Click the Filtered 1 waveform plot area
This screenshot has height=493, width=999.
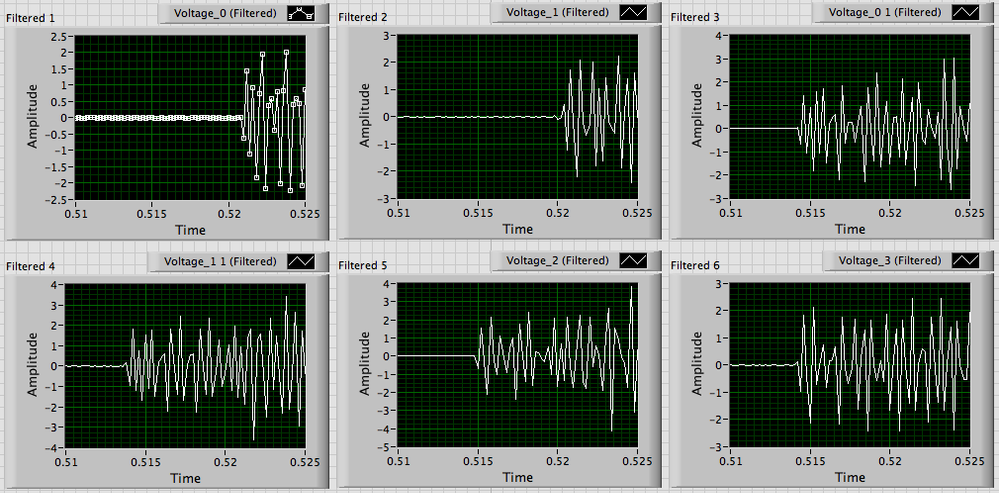click(x=190, y=117)
